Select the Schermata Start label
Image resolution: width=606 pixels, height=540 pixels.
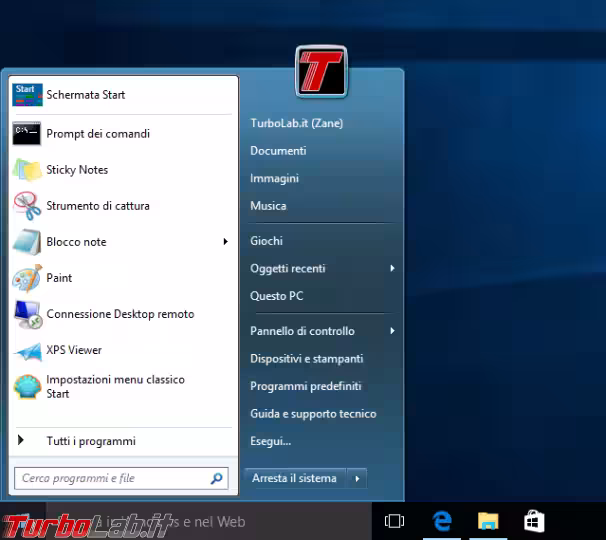coord(85,95)
